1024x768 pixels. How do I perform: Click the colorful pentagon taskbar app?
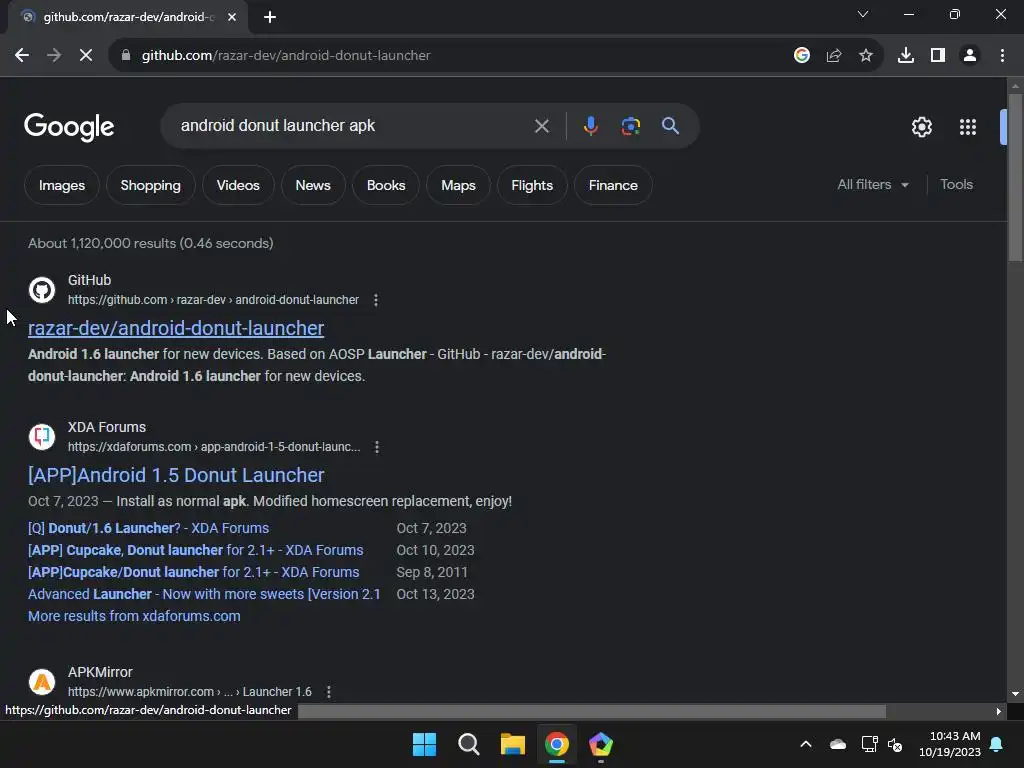(x=601, y=744)
